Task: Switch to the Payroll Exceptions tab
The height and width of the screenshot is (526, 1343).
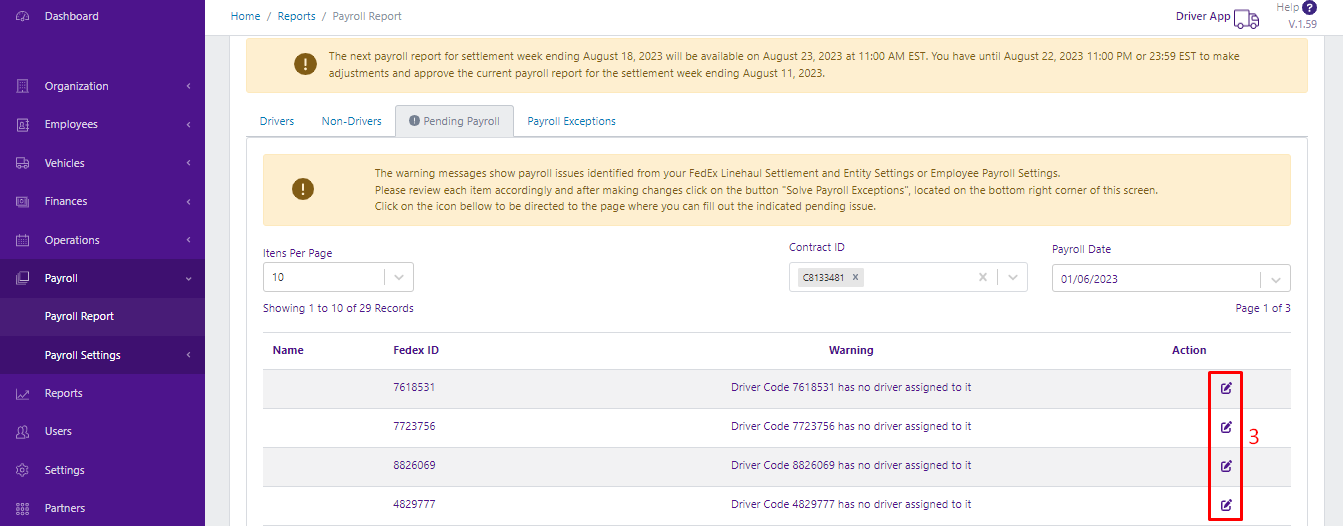Action: click(572, 121)
